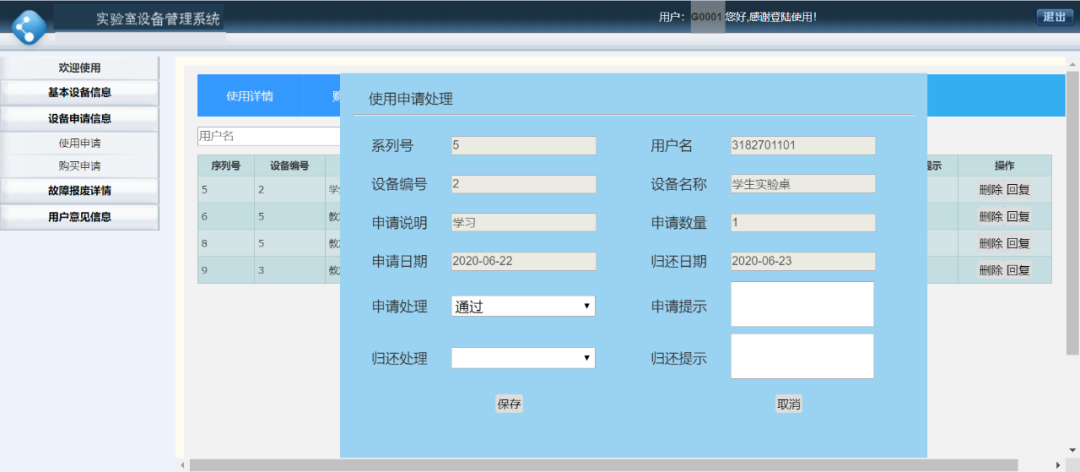The height and width of the screenshot is (472, 1080).
Task: Click the 实验室设备管理系统 title
Action: pyautogui.click(x=158, y=19)
